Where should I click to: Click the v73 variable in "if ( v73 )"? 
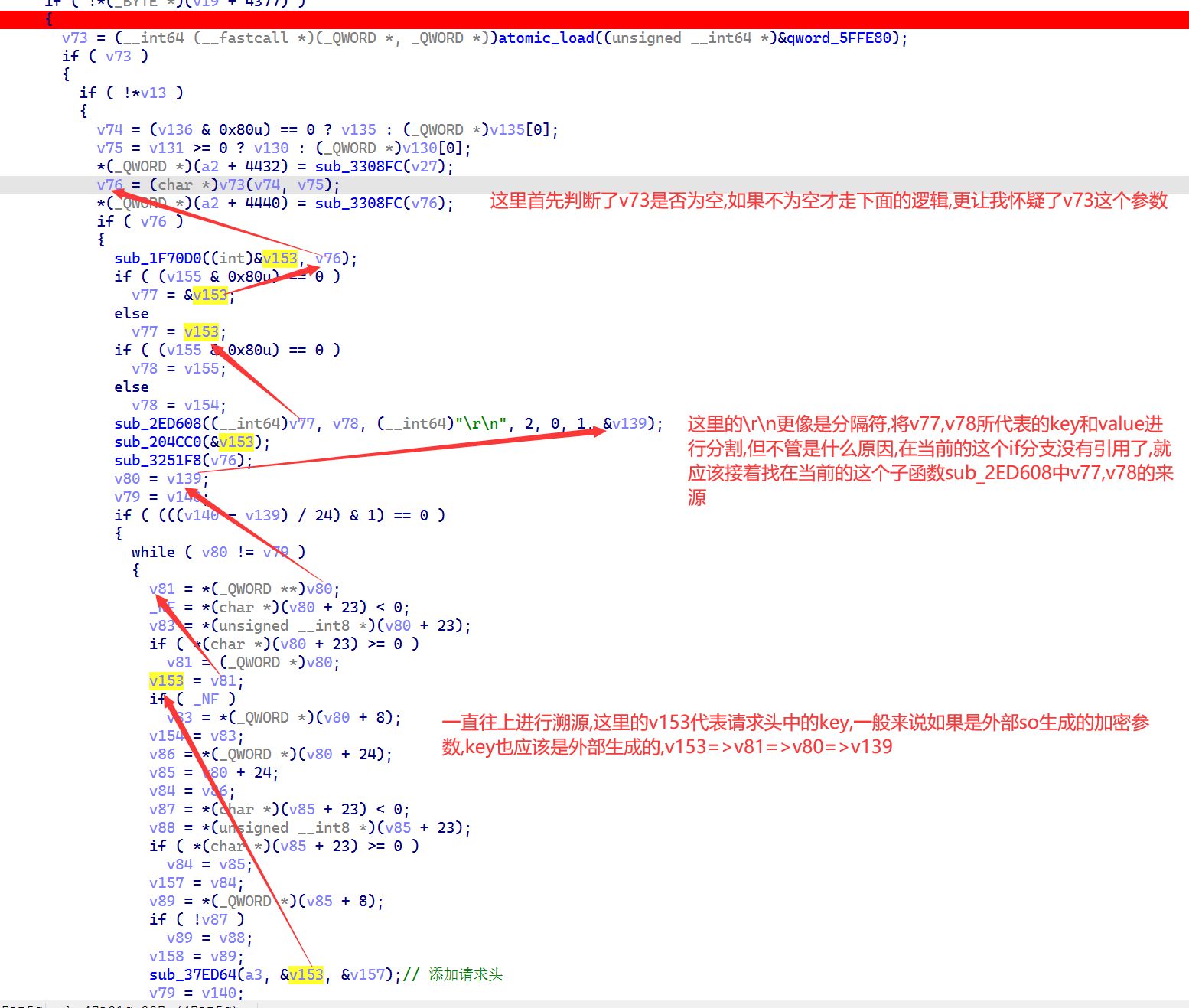(x=118, y=56)
